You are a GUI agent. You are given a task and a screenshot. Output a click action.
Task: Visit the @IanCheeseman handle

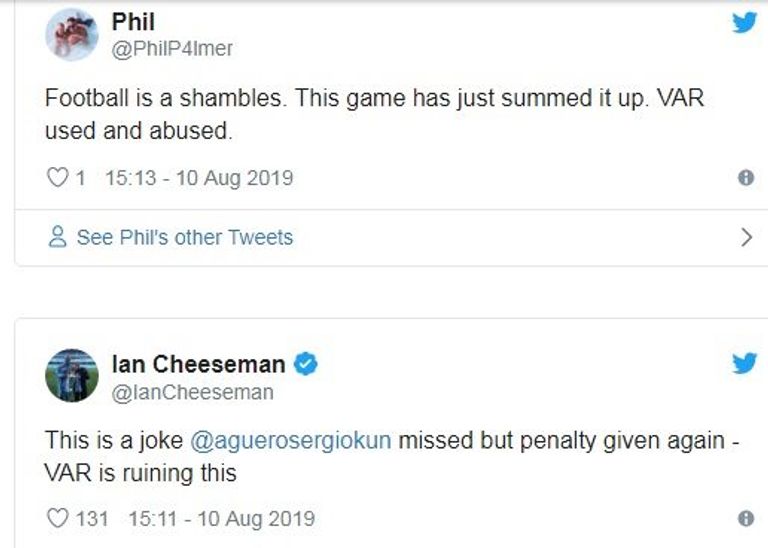point(192,392)
